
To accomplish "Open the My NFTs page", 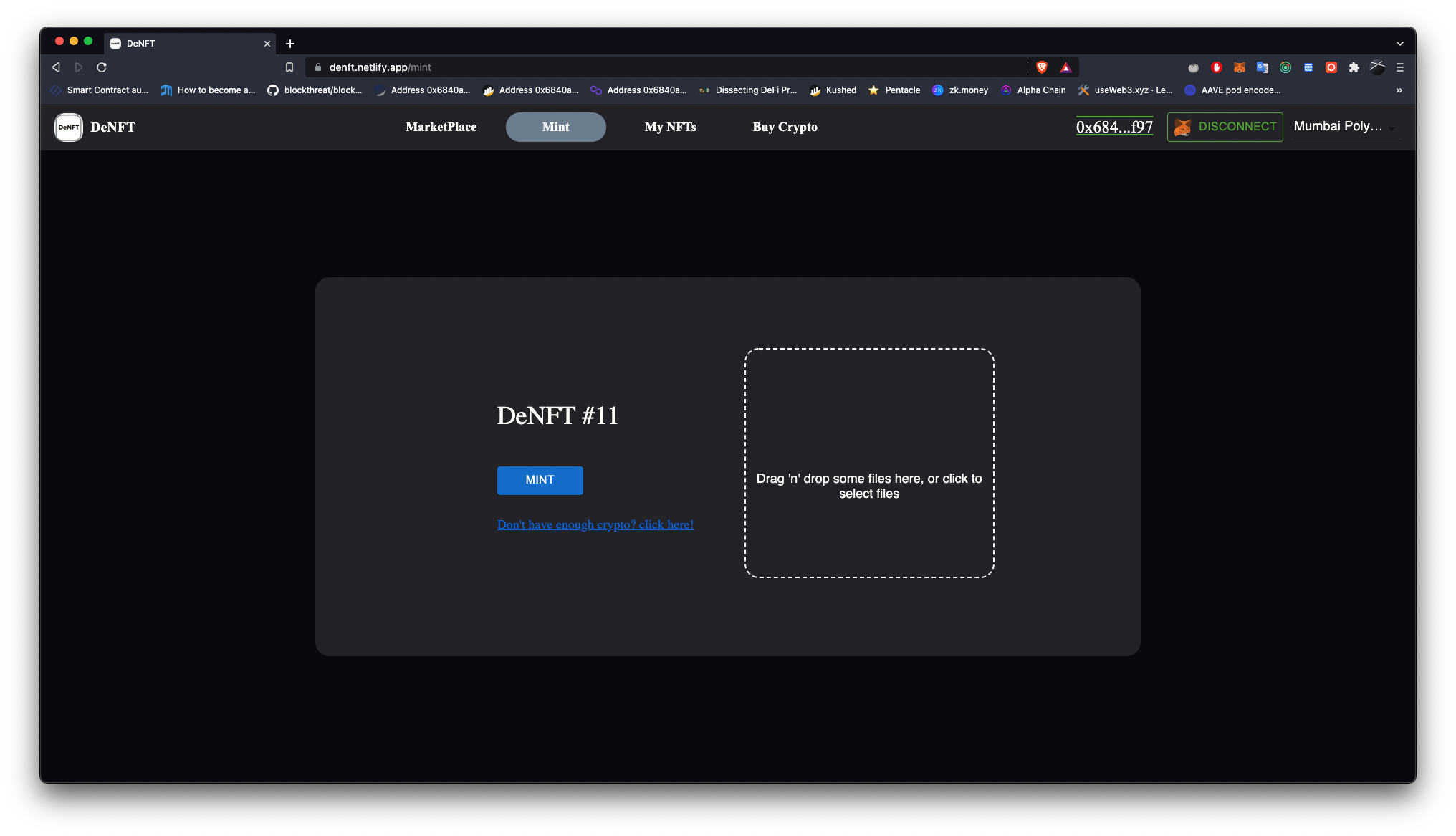I will click(670, 128).
